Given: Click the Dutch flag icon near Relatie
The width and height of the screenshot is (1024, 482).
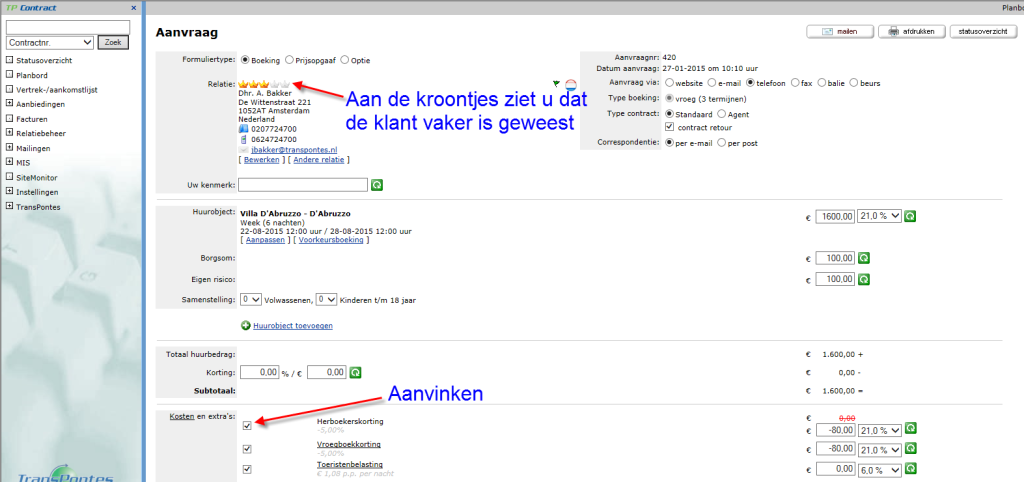Looking at the screenshot, I should (571, 85).
